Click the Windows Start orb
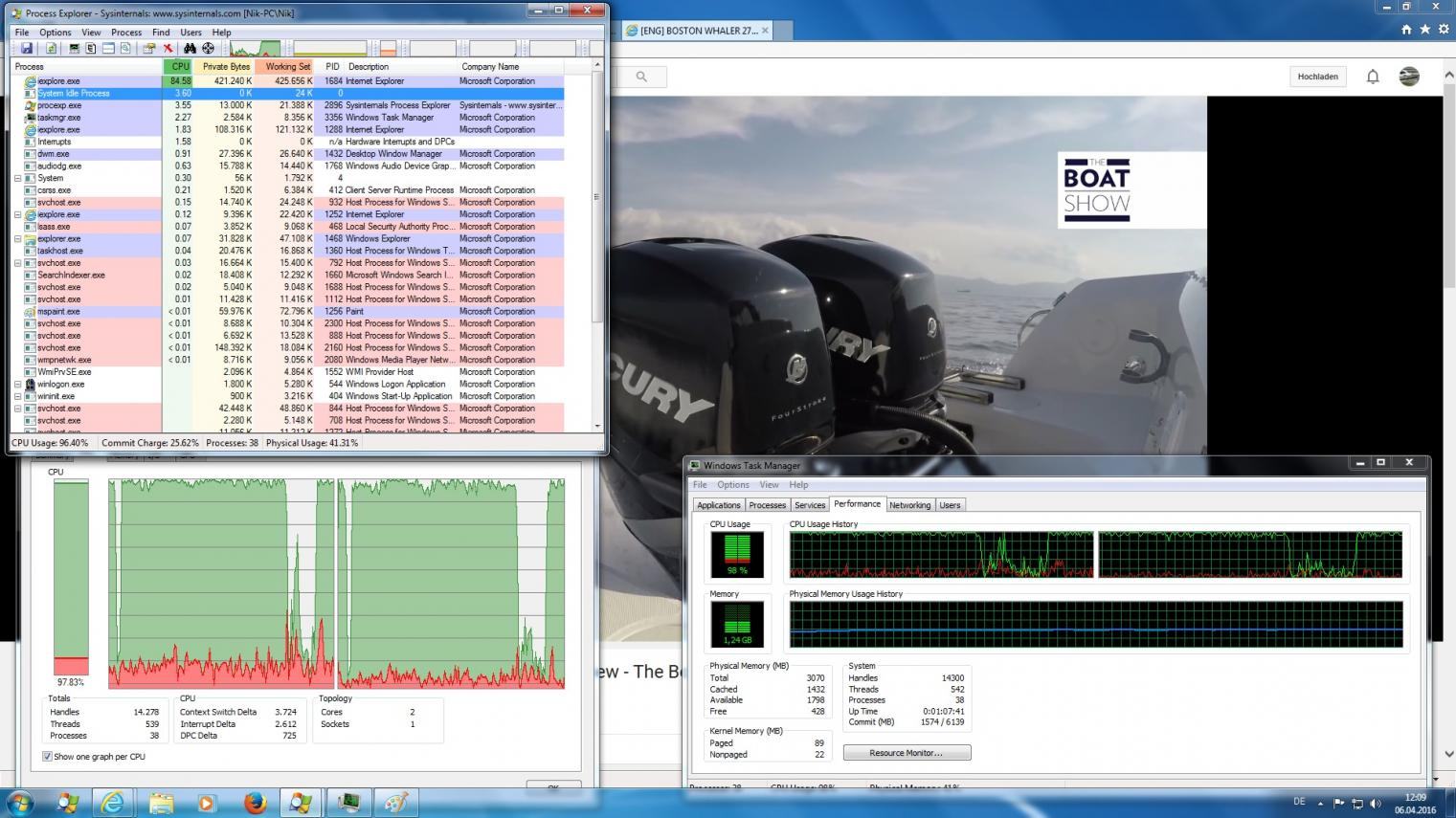 (19, 802)
